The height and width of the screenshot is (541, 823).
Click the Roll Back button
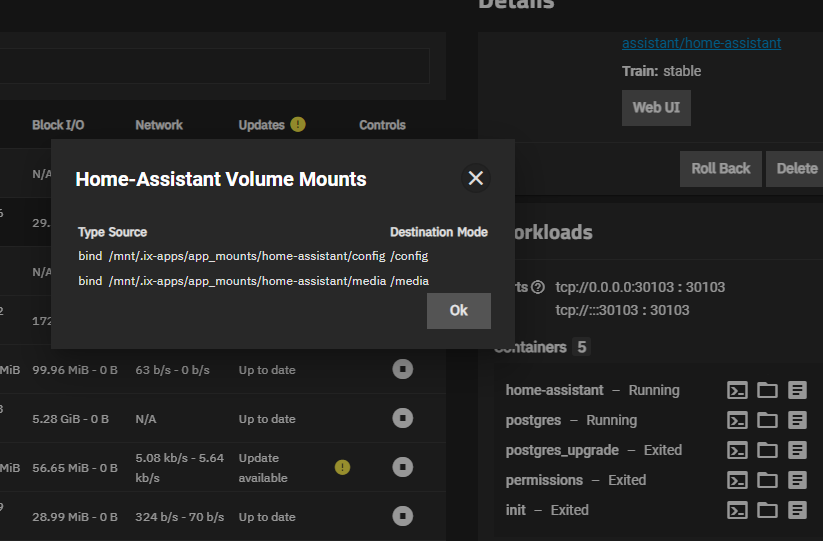[721, 169]
